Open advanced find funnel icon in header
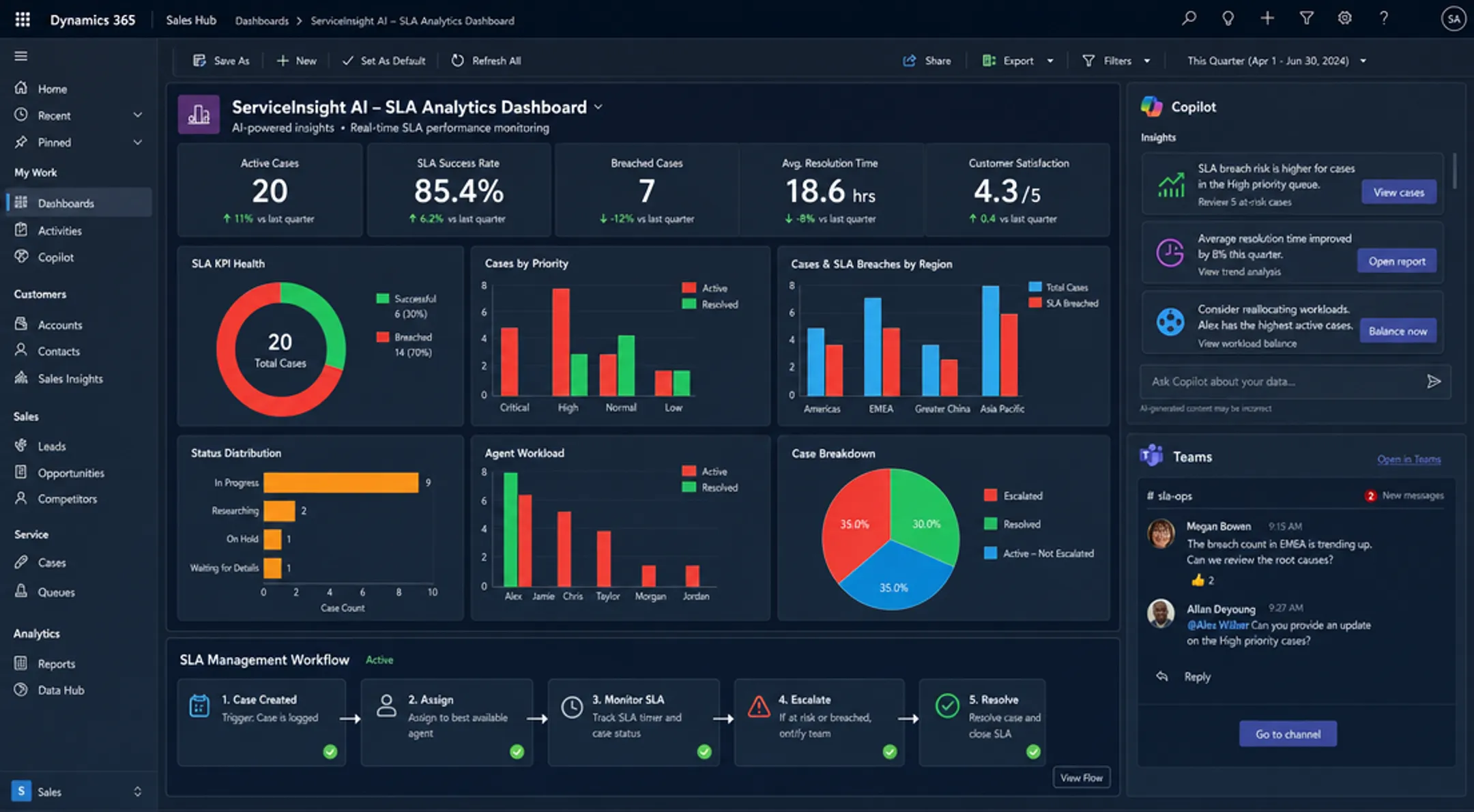 (x=1306, y=18)
